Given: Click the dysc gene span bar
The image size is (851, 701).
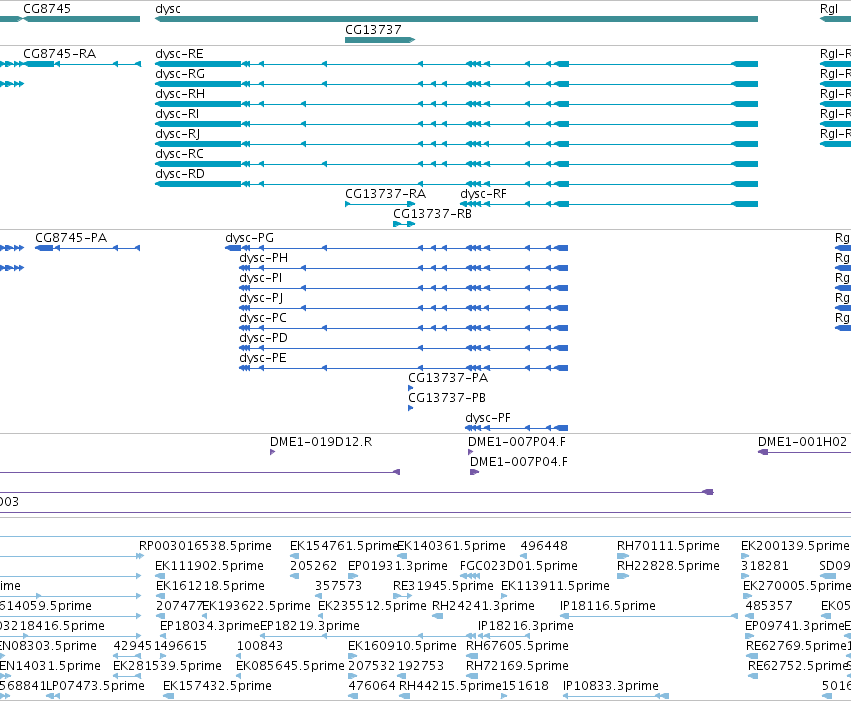Looking at the screenshot, I should tap(456, 19).
